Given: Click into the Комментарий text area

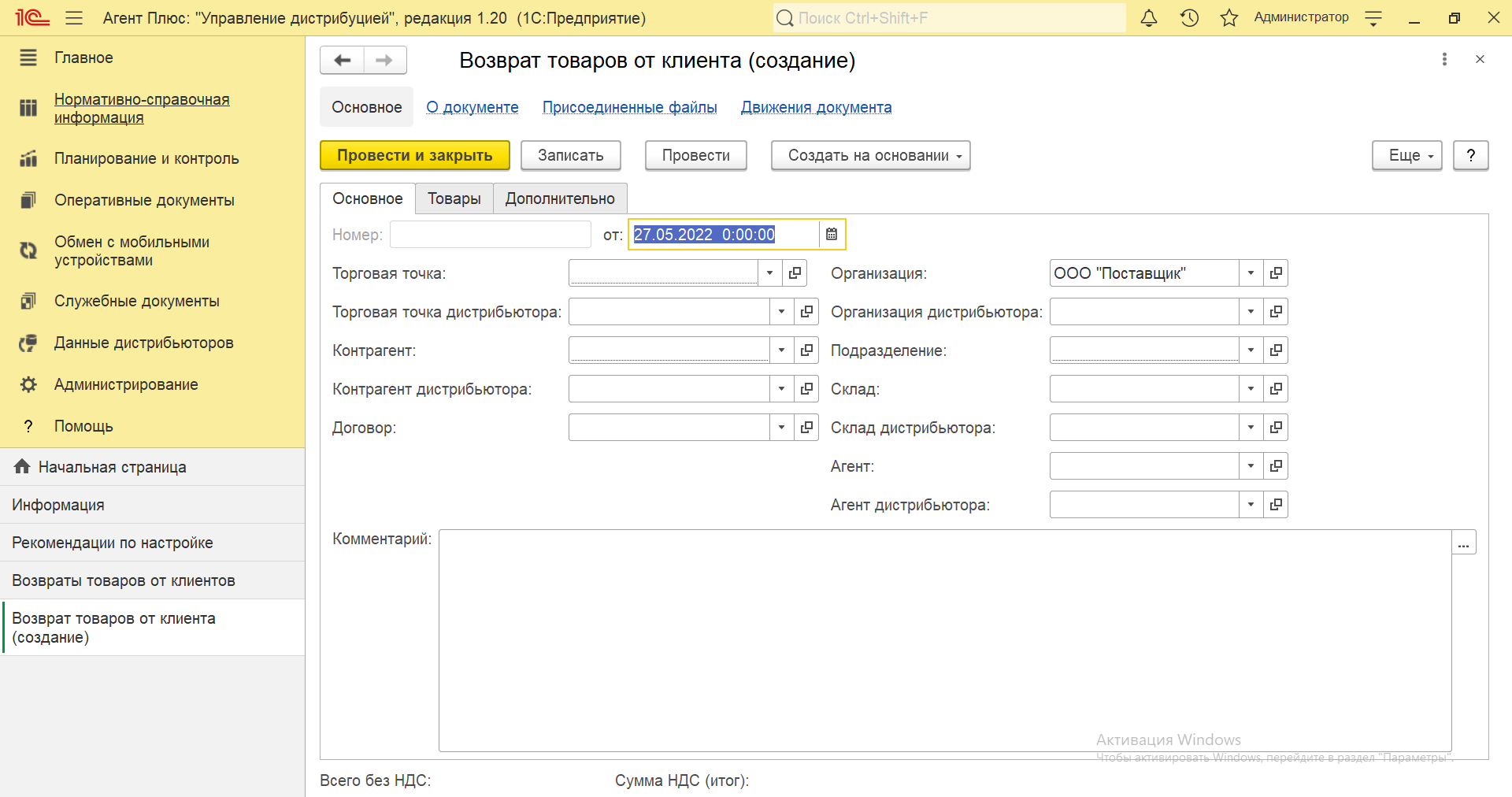Looking at the screenshot, I should [945, 640].
